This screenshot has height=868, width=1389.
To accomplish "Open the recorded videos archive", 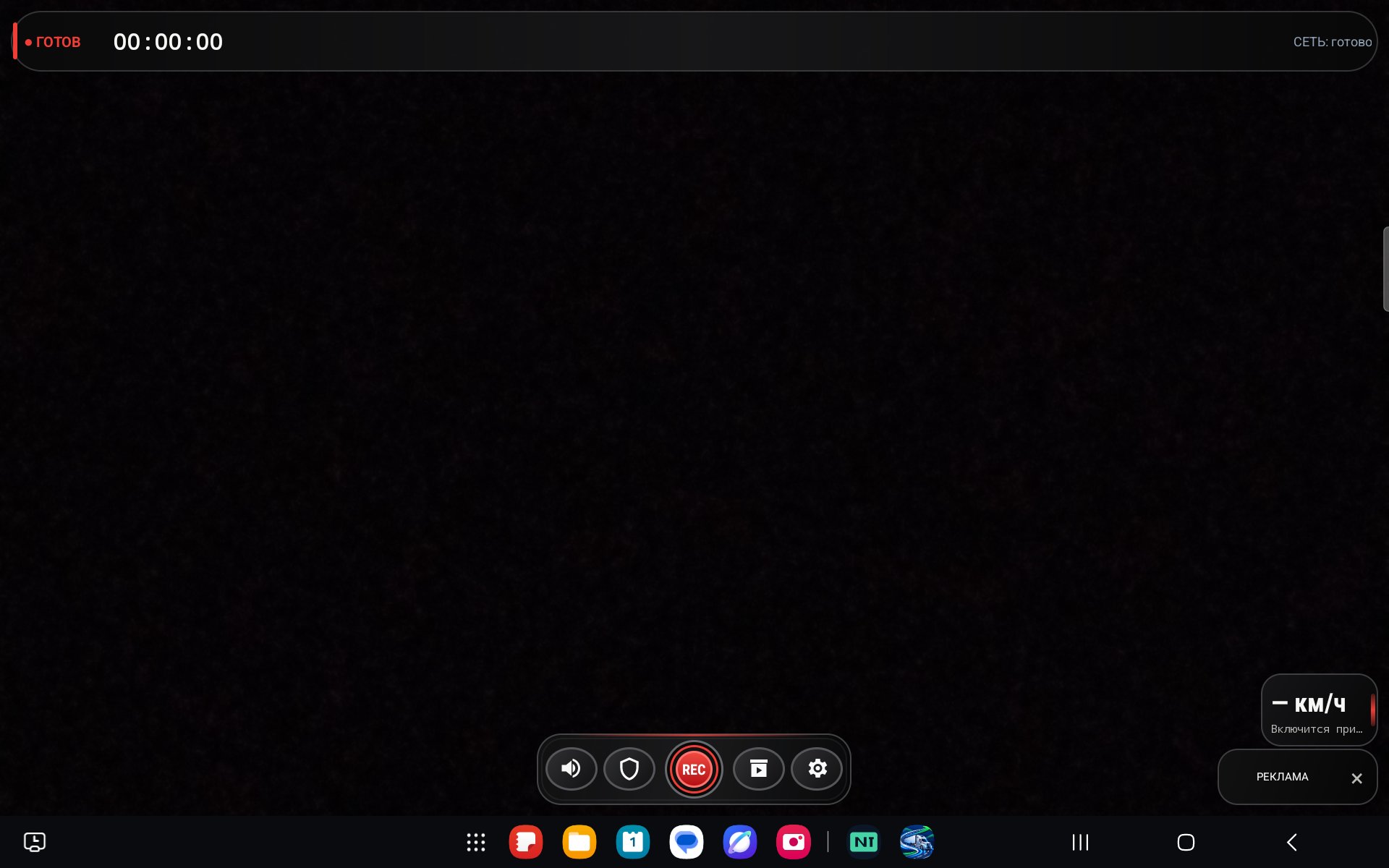I will point(758,769).
